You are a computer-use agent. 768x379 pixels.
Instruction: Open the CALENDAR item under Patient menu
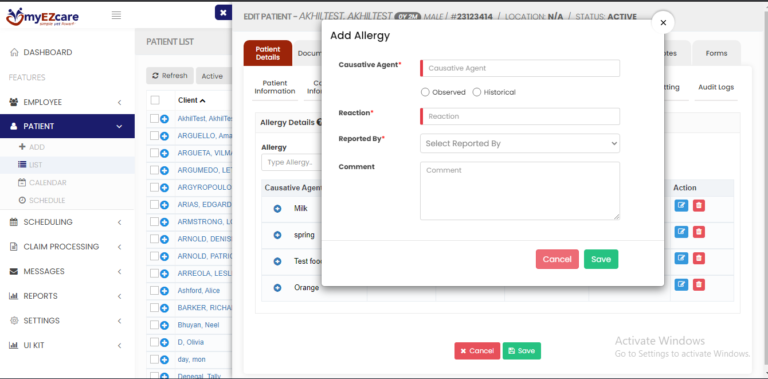click(x=42, y=183)
